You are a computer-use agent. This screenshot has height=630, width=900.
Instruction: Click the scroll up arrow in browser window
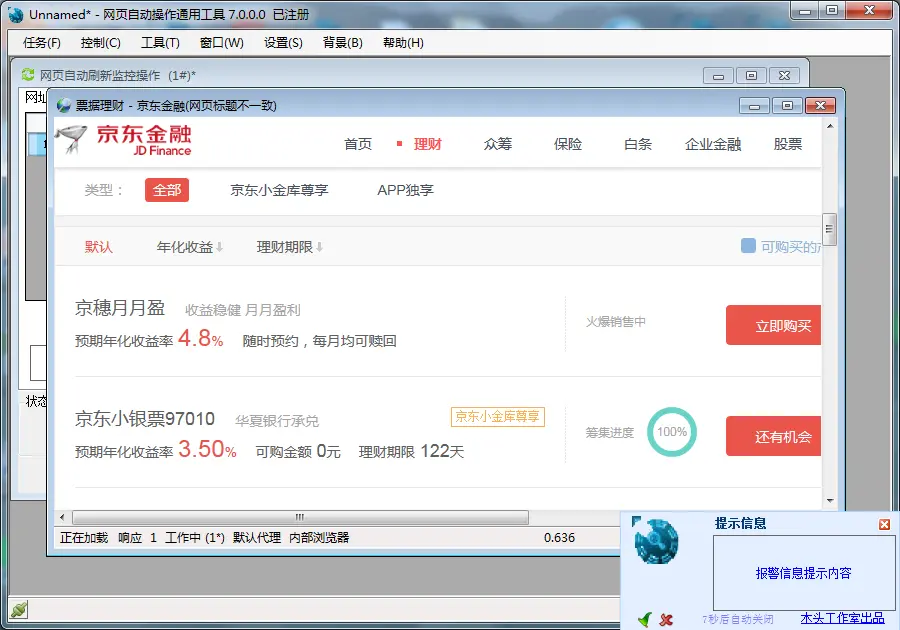click(x=830, y=126)
